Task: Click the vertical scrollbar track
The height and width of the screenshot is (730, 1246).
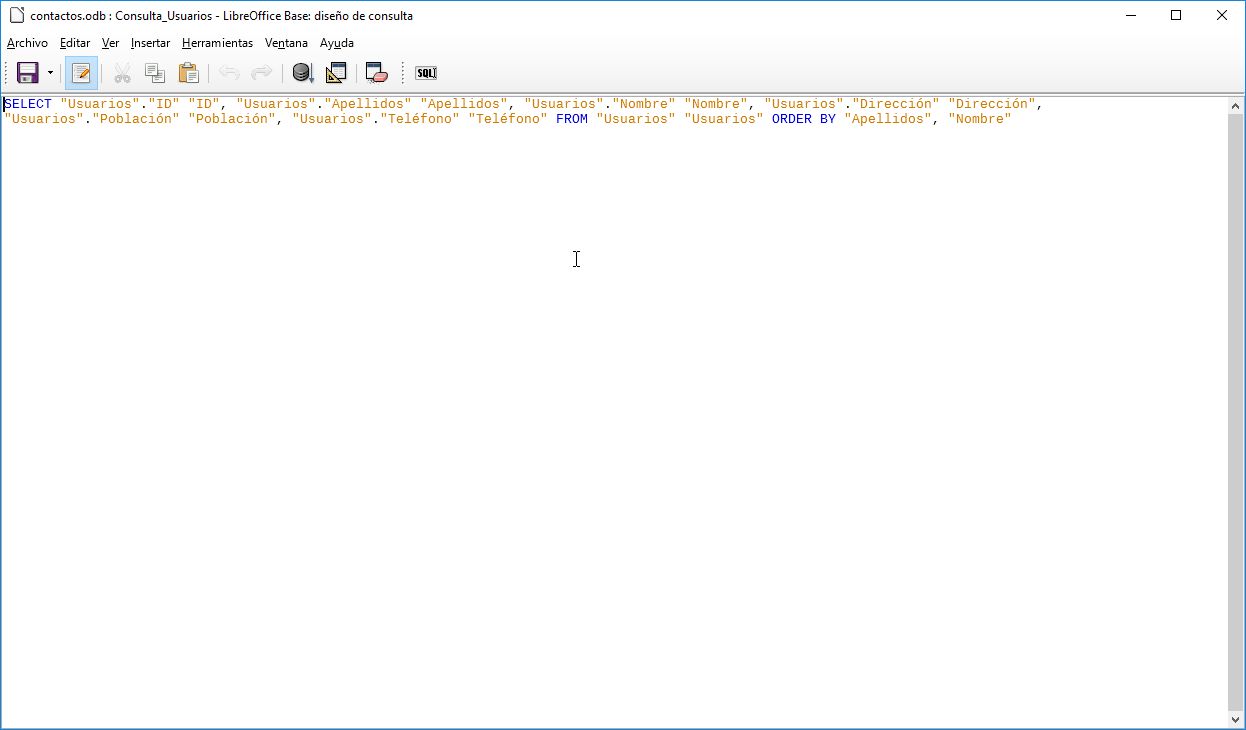Action: click(1236, 412)
